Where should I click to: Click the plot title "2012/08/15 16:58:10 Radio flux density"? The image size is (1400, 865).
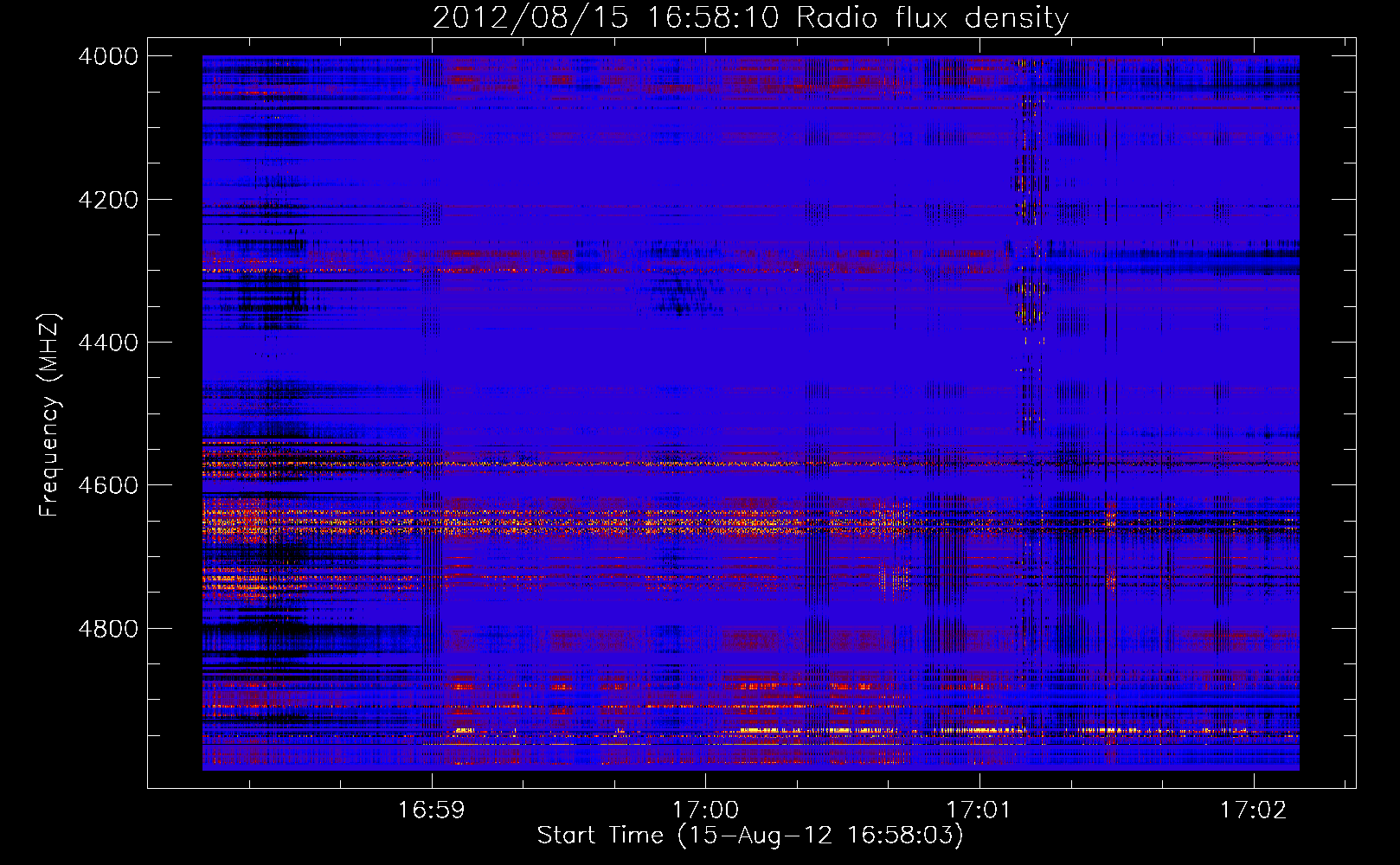pyautogui.click(x=750, y=18)
